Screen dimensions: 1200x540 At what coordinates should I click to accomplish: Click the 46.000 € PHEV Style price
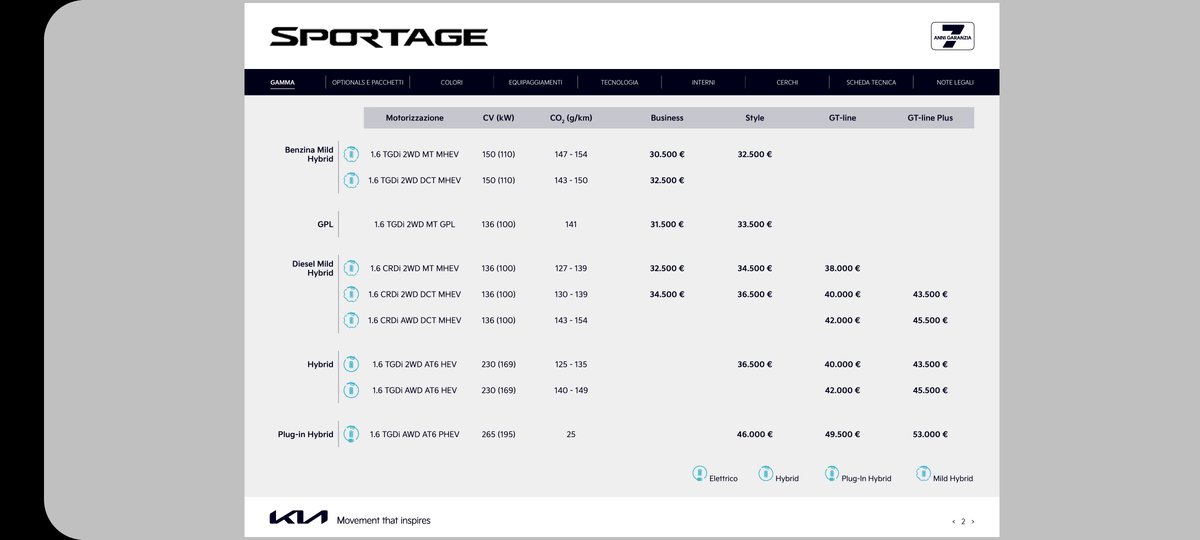(x=755, y=434)
